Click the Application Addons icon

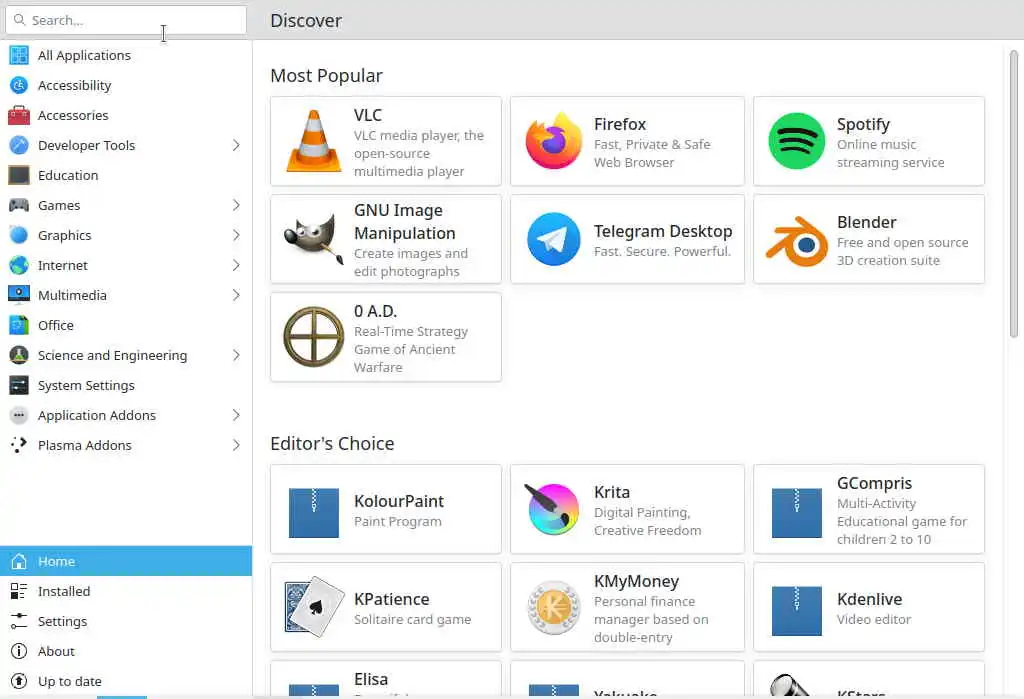click(19, 415)
